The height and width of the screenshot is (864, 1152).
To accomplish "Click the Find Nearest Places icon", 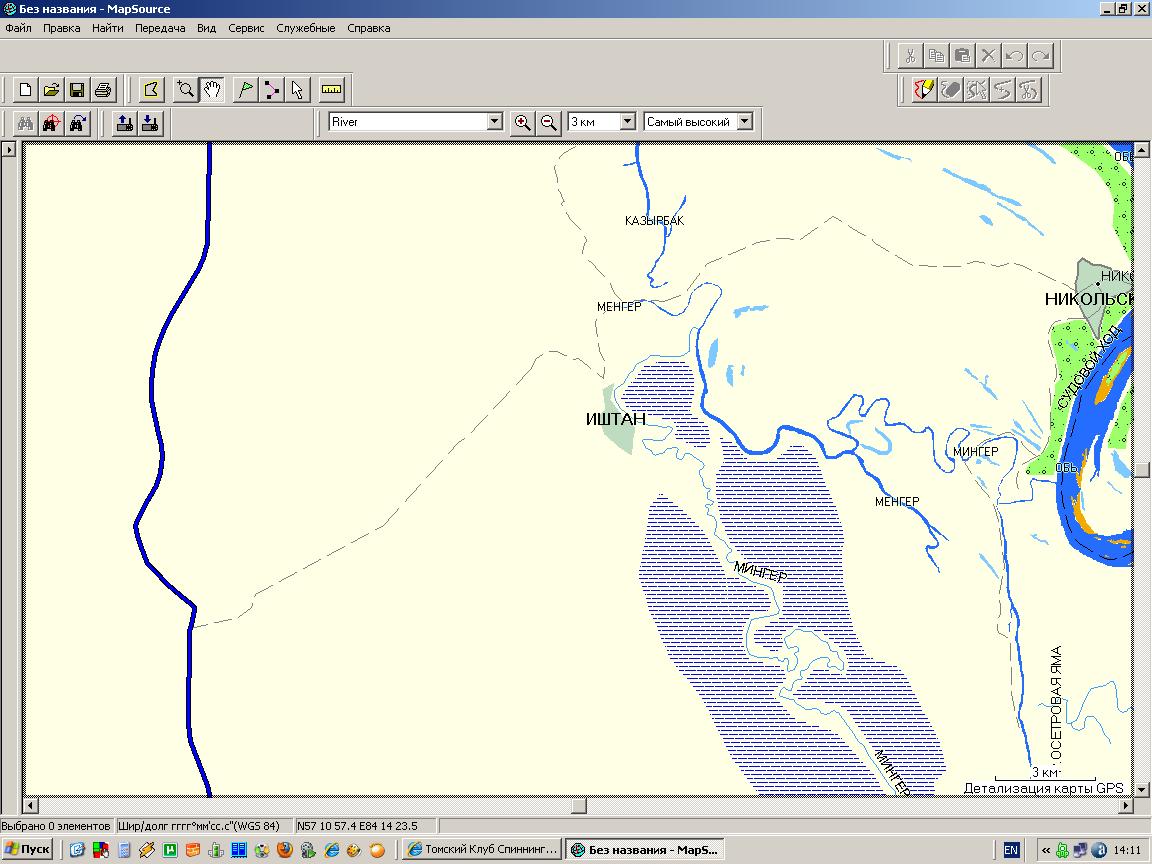I will (52, 123).
